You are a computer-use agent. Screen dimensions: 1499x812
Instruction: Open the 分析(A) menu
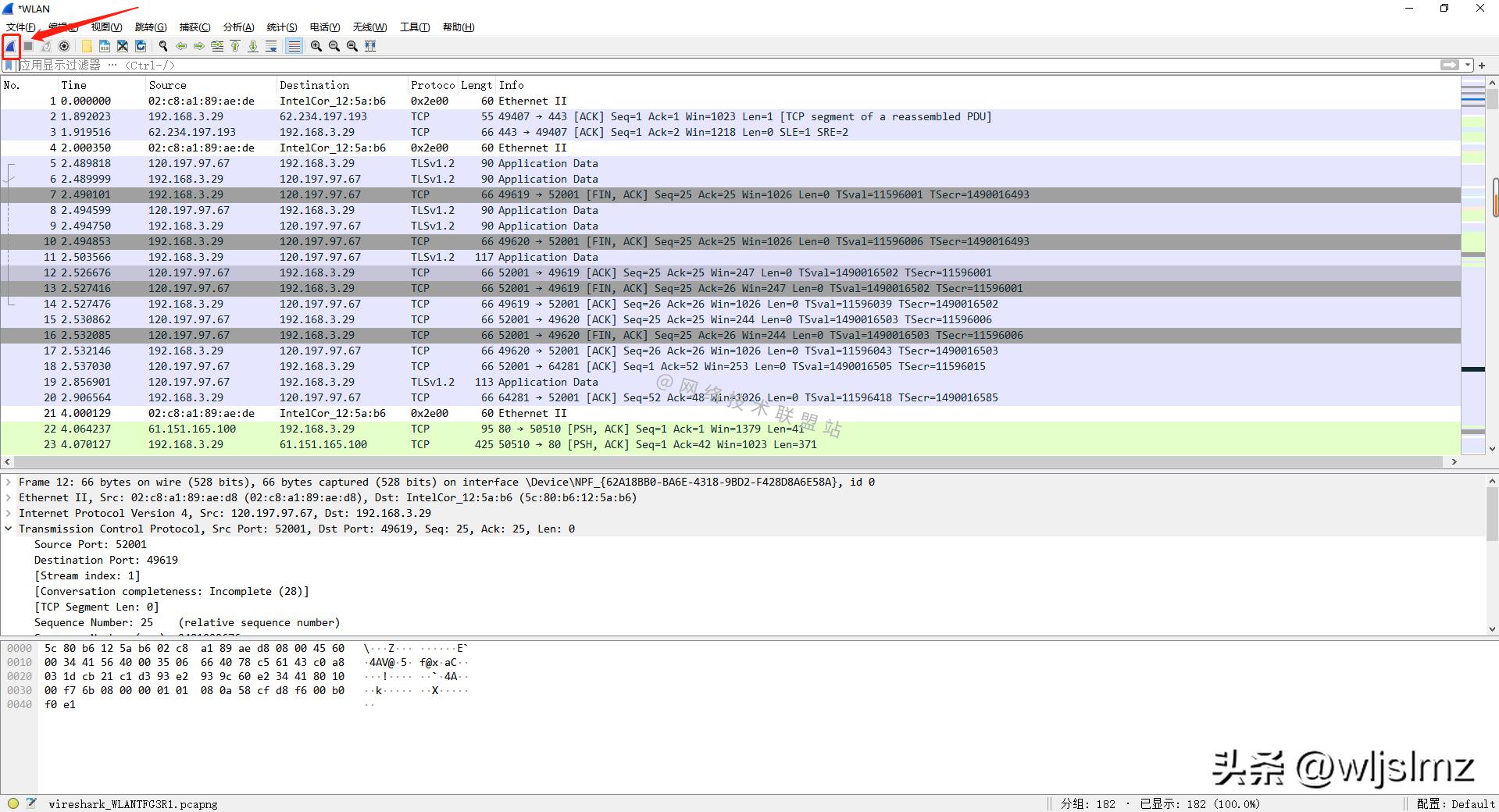point(238,27)
